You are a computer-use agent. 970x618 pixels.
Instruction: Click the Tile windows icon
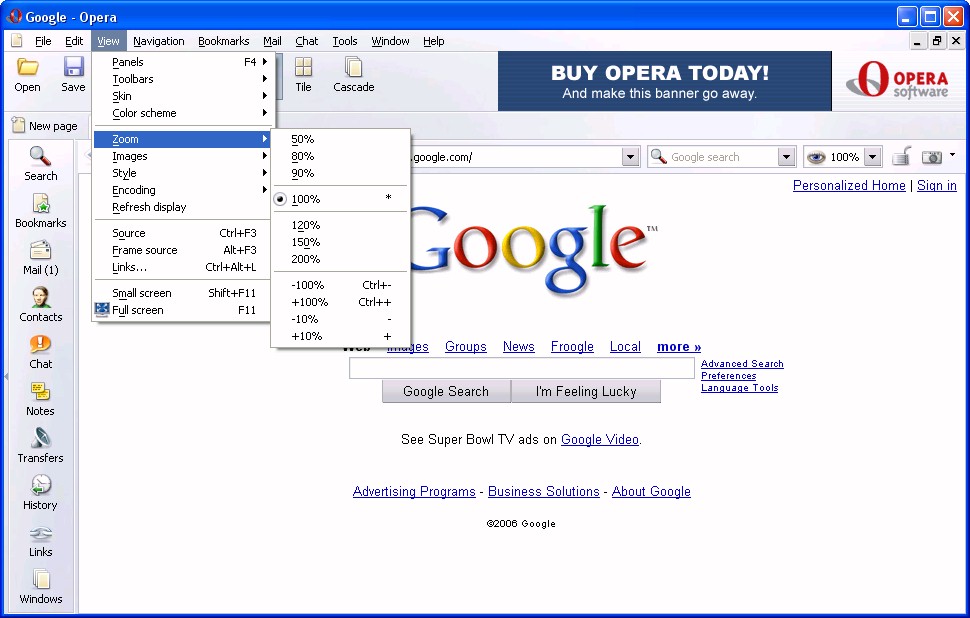tap(303, 67)
